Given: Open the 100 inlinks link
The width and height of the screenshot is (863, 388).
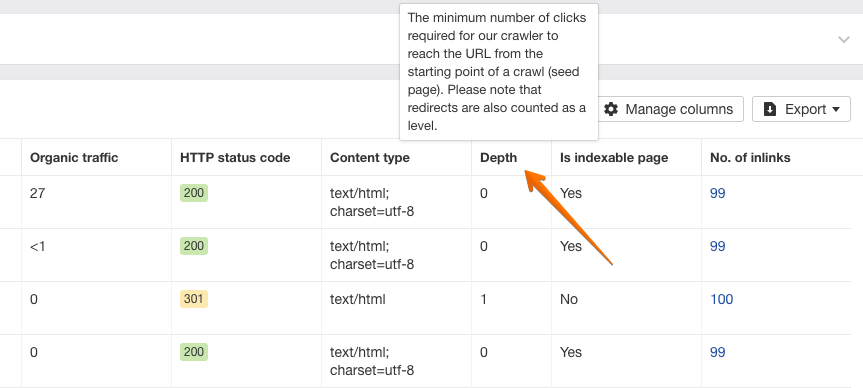Looking at the screenshot, I should (x=722, y=299).
